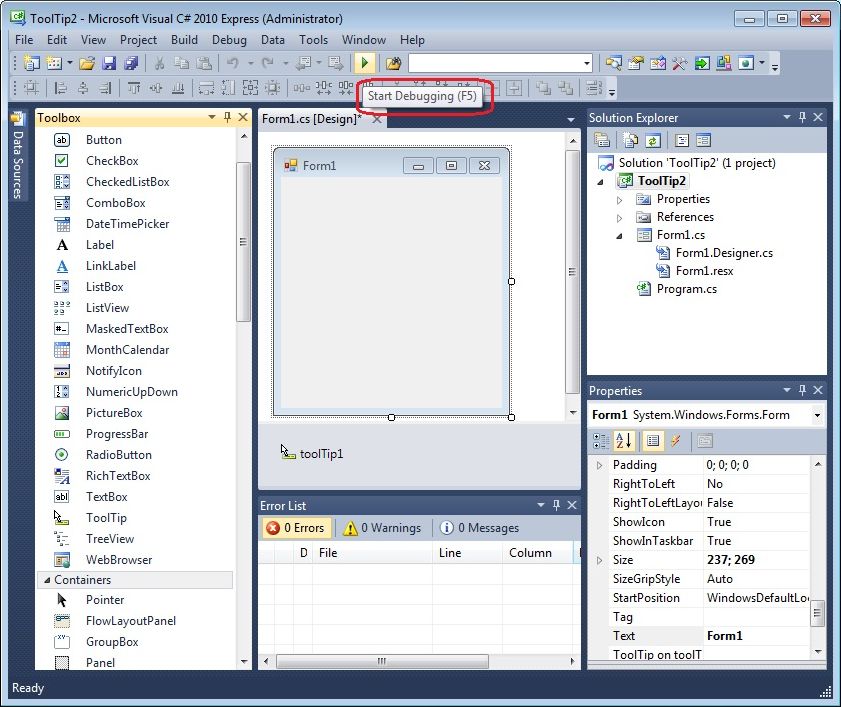Toggle the 0 Errors filter
841x707 pixels.
pyautogui.click(x=295, y=528)
